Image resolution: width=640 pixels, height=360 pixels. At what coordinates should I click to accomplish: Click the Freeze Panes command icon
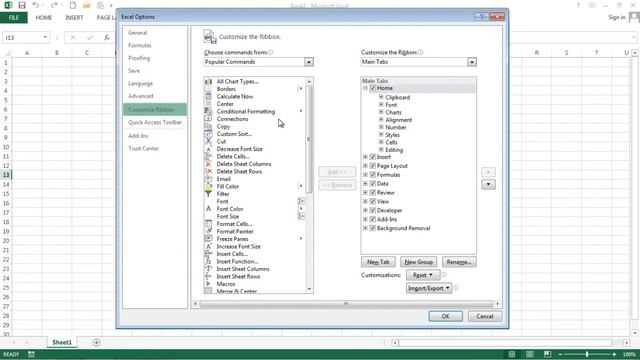pos(208,239)
